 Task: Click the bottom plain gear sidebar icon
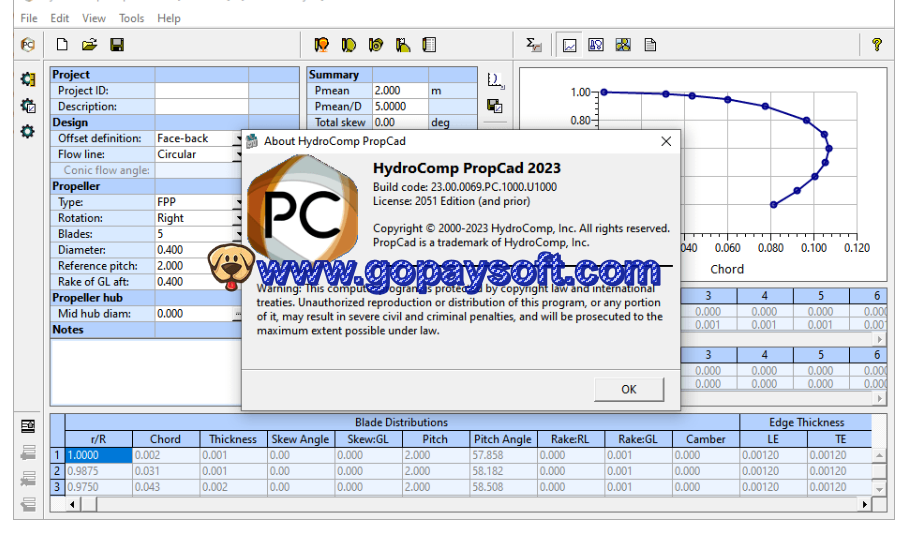(27, 132)
